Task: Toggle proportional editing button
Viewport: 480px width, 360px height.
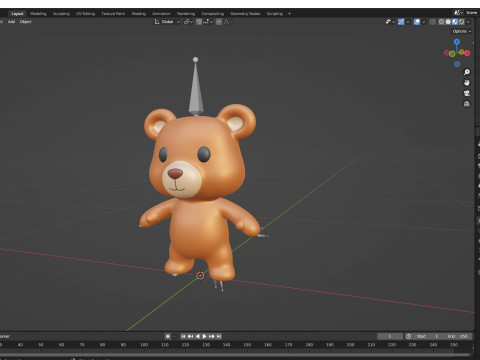Action: (x=219, y=22)
